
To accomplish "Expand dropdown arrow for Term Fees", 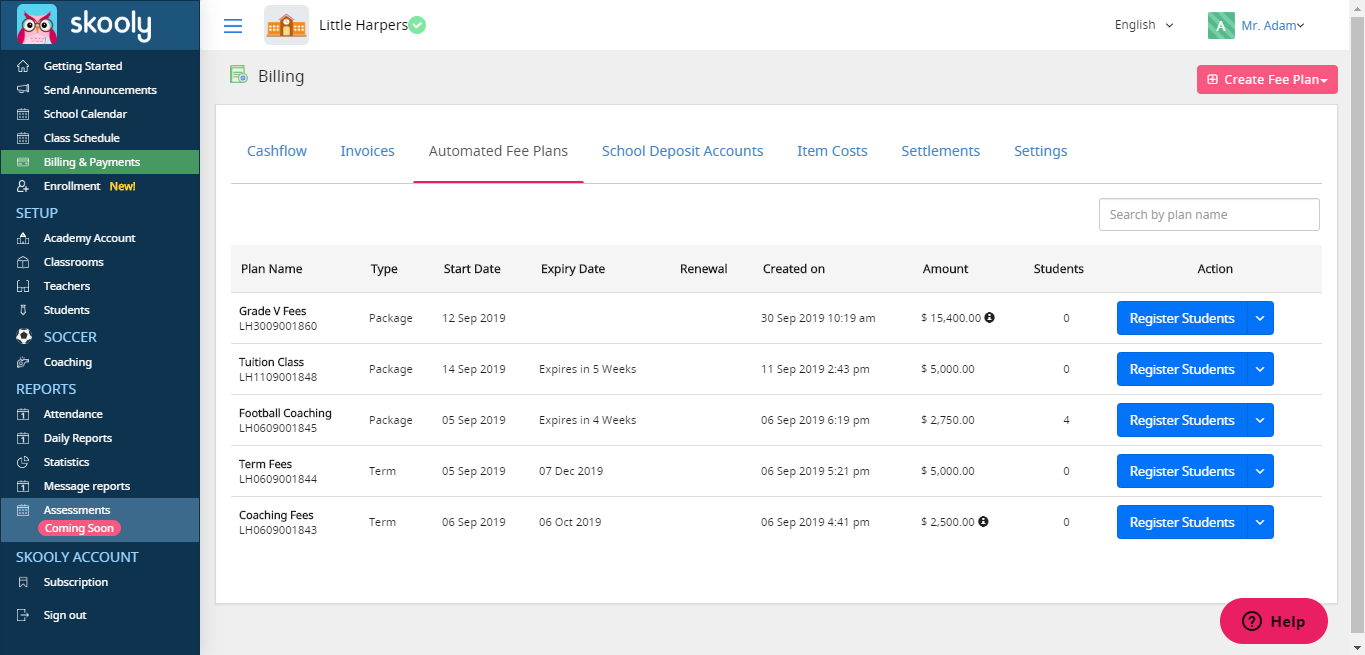I will click(1260, 471).
